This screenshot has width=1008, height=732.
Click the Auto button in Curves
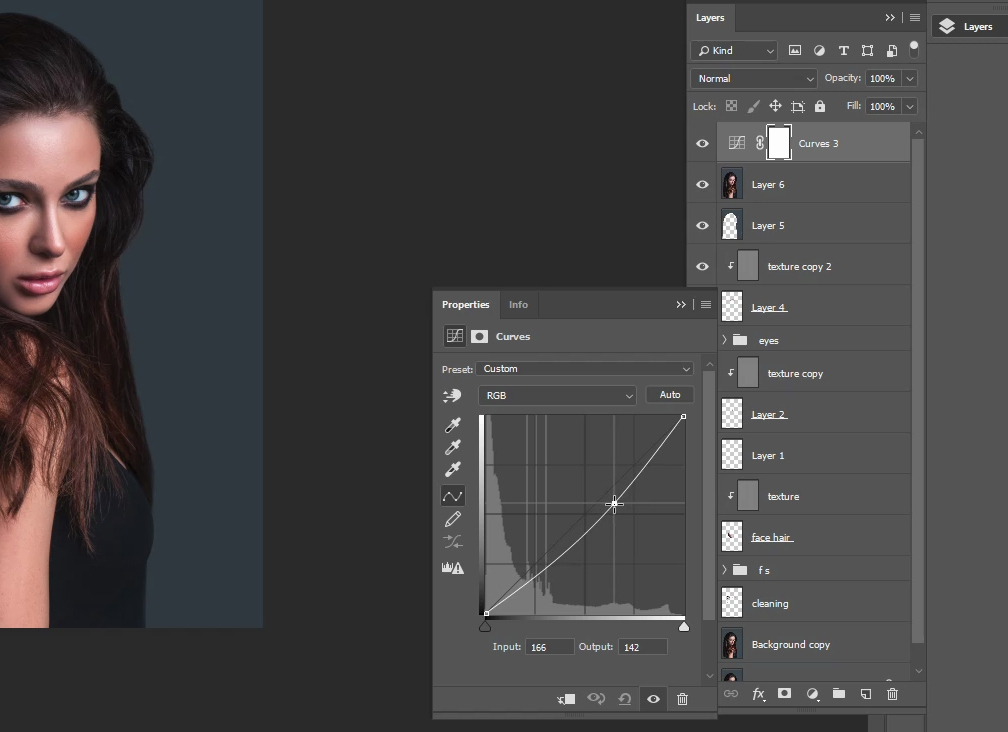pos(669,394)
